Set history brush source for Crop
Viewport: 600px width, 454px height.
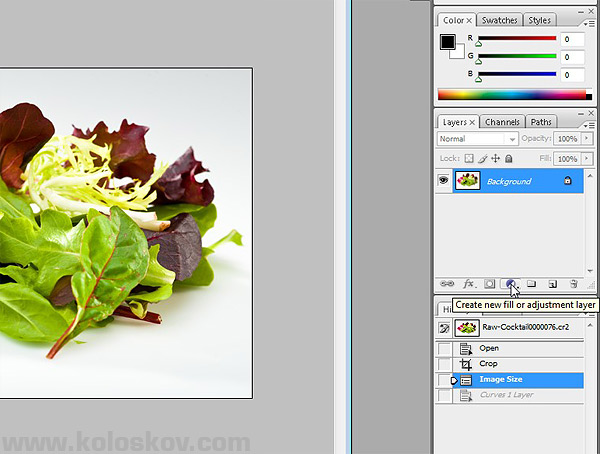click(x=444, y=364)
